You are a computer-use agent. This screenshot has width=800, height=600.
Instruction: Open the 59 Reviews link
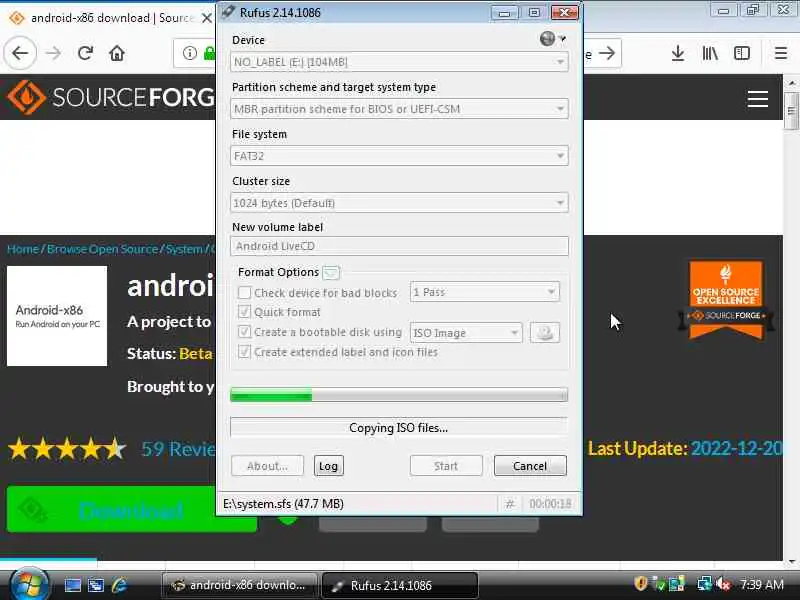click(178, 449)
